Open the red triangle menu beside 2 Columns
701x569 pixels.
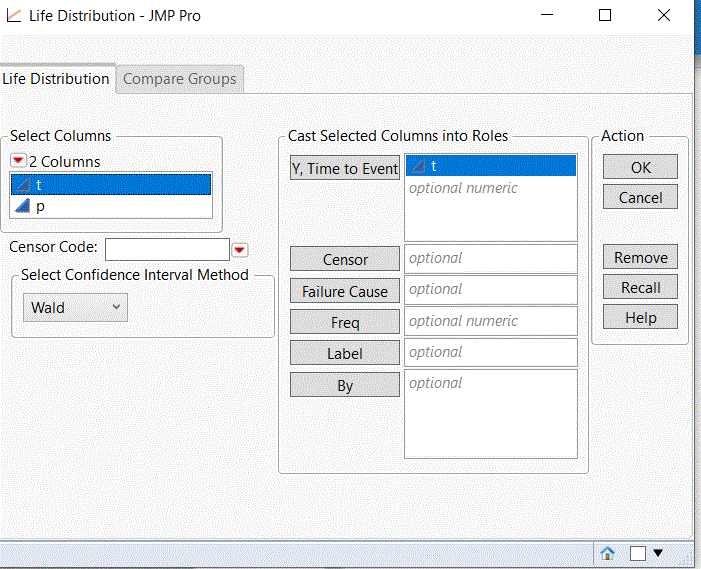click(18, 161)
